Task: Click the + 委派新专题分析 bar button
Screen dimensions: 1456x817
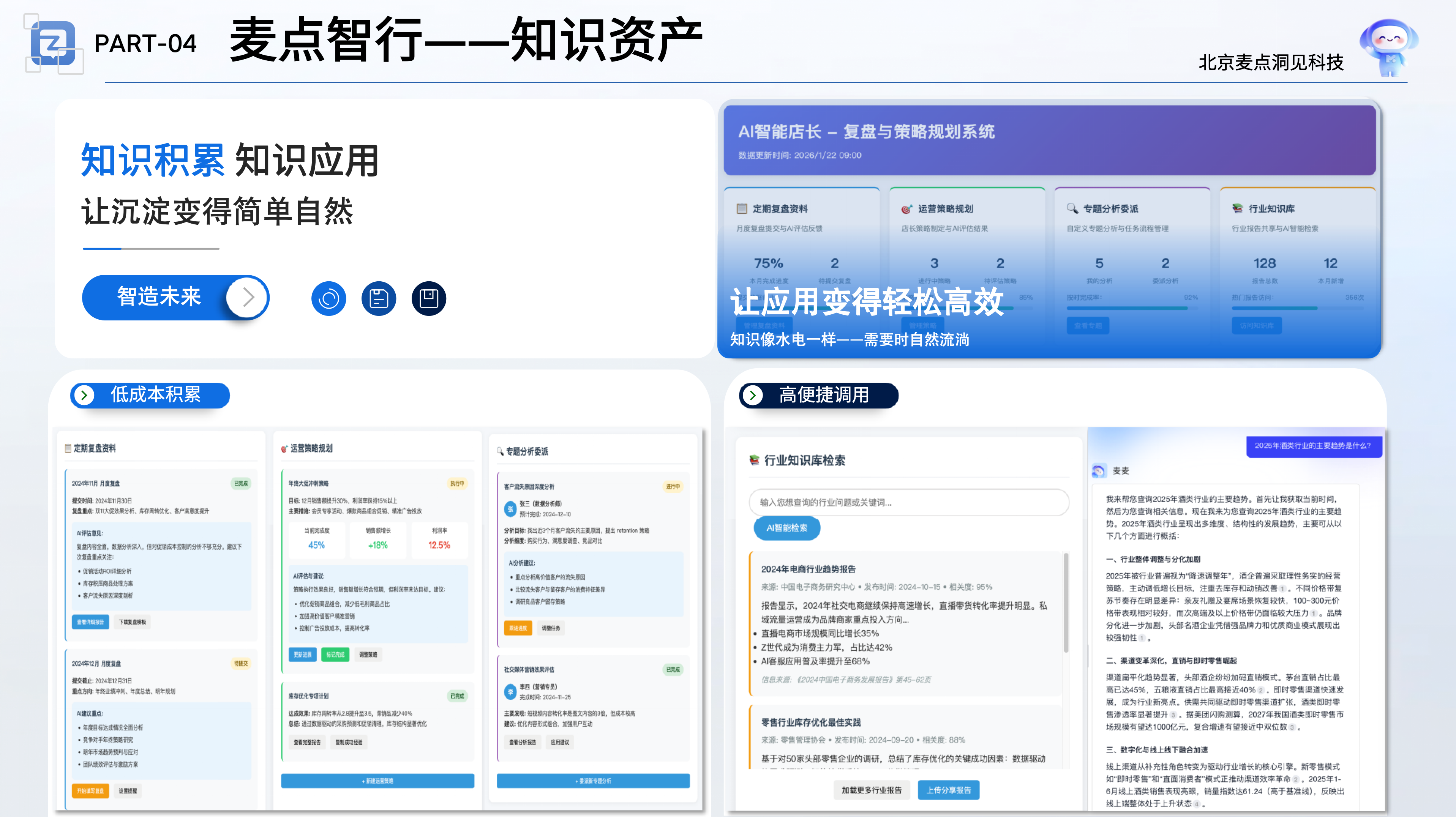Action: 593,781
